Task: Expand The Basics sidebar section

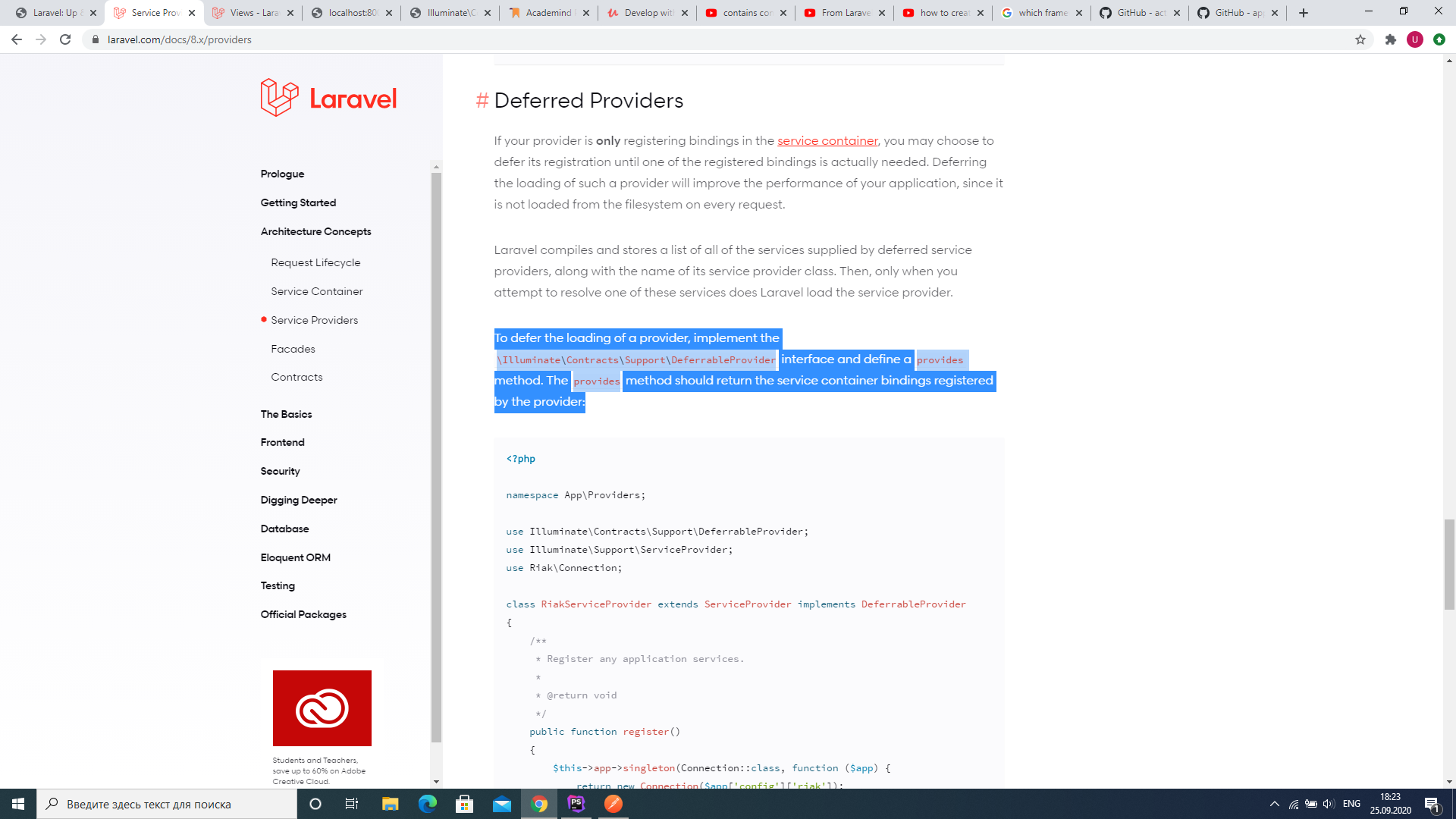Action: tap(286, 414)
